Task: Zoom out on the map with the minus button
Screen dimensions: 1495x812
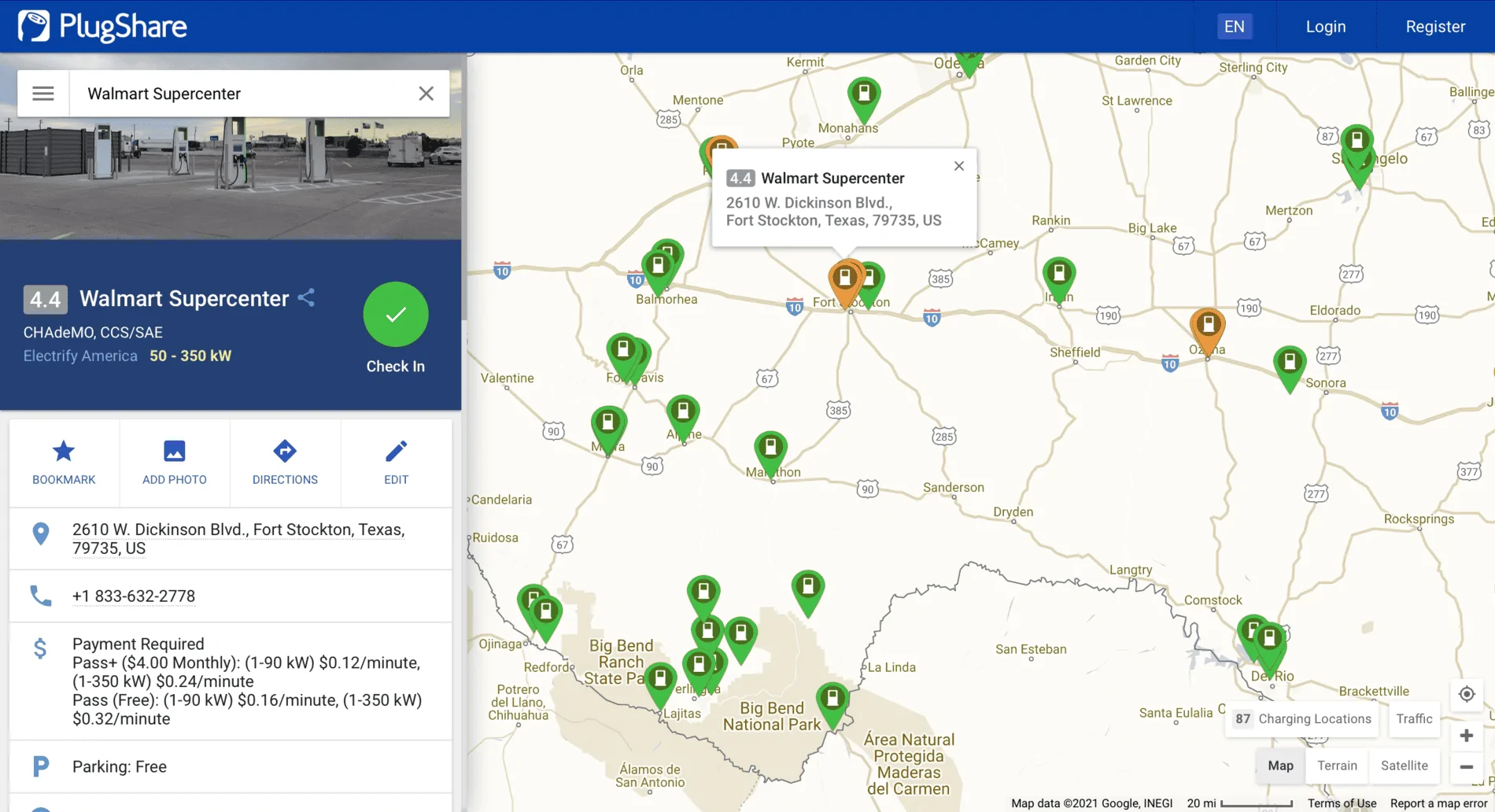Action: coord(1467,766)
